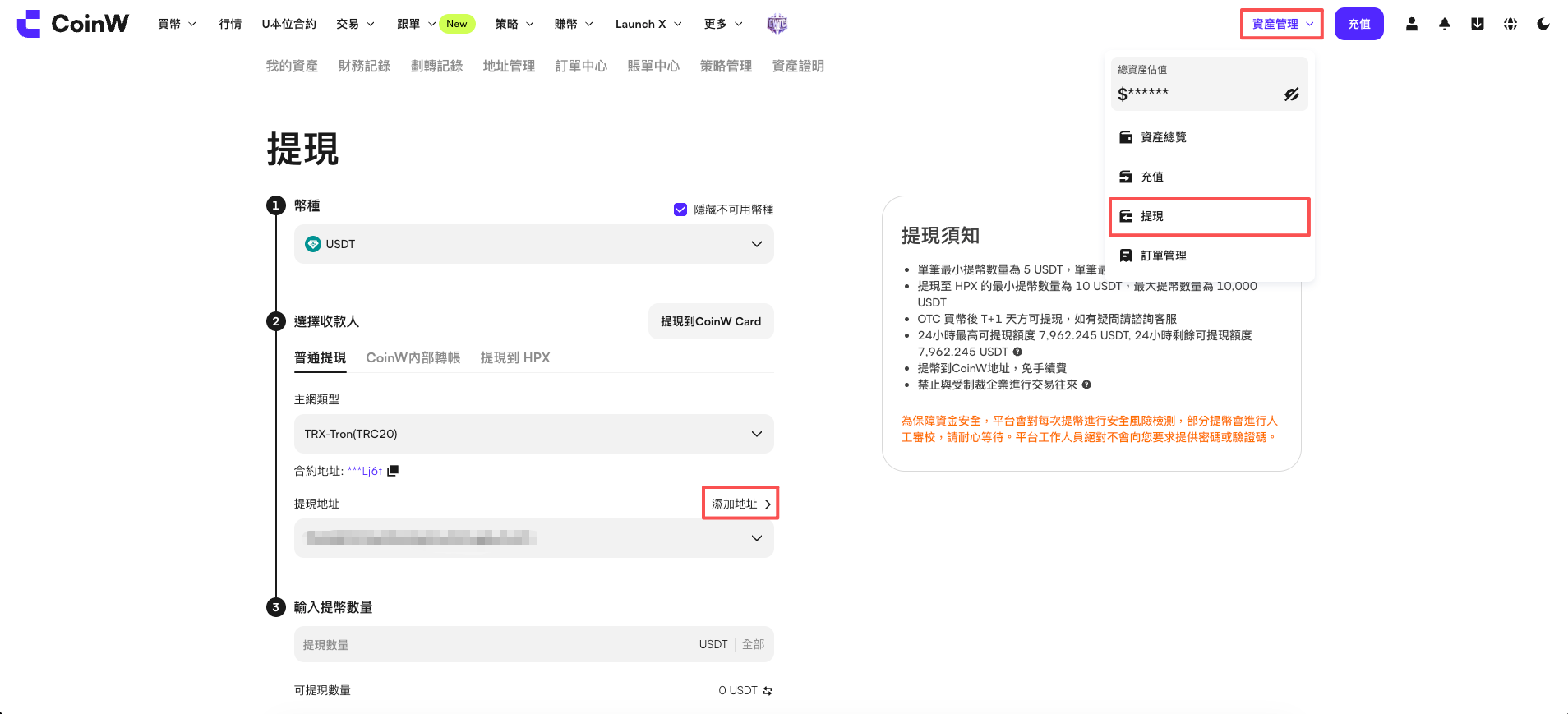This screenshot has height=714, width=1568.
Task: Click info icon after 禁止與受制裁企業
Action: 1086,385
